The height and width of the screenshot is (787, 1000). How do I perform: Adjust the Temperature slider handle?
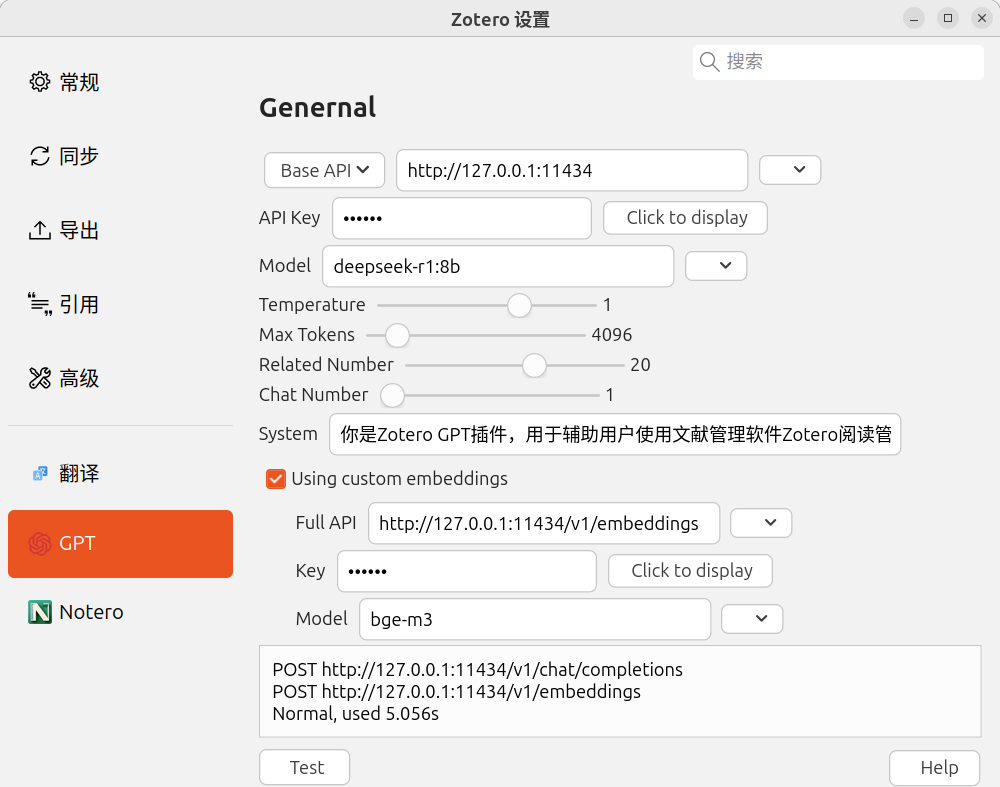coord(519,305)
